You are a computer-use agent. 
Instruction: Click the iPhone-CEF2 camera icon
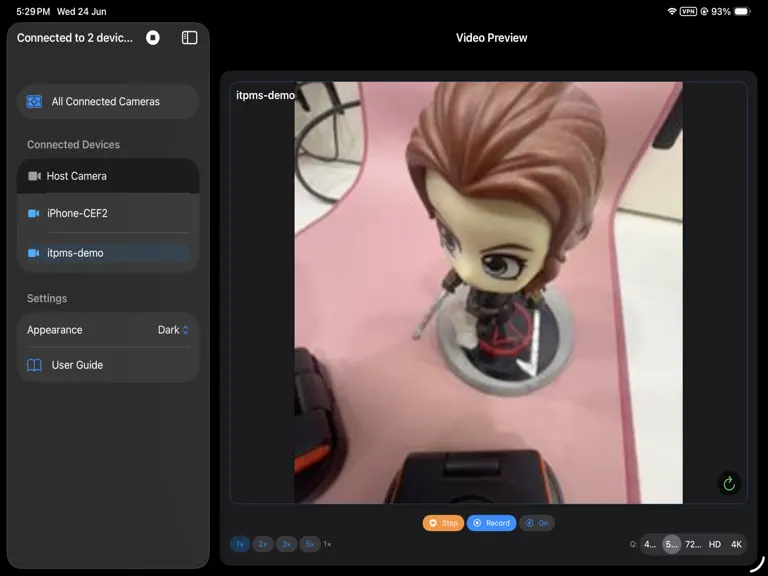pyautogui.click(x=33, y=213)
